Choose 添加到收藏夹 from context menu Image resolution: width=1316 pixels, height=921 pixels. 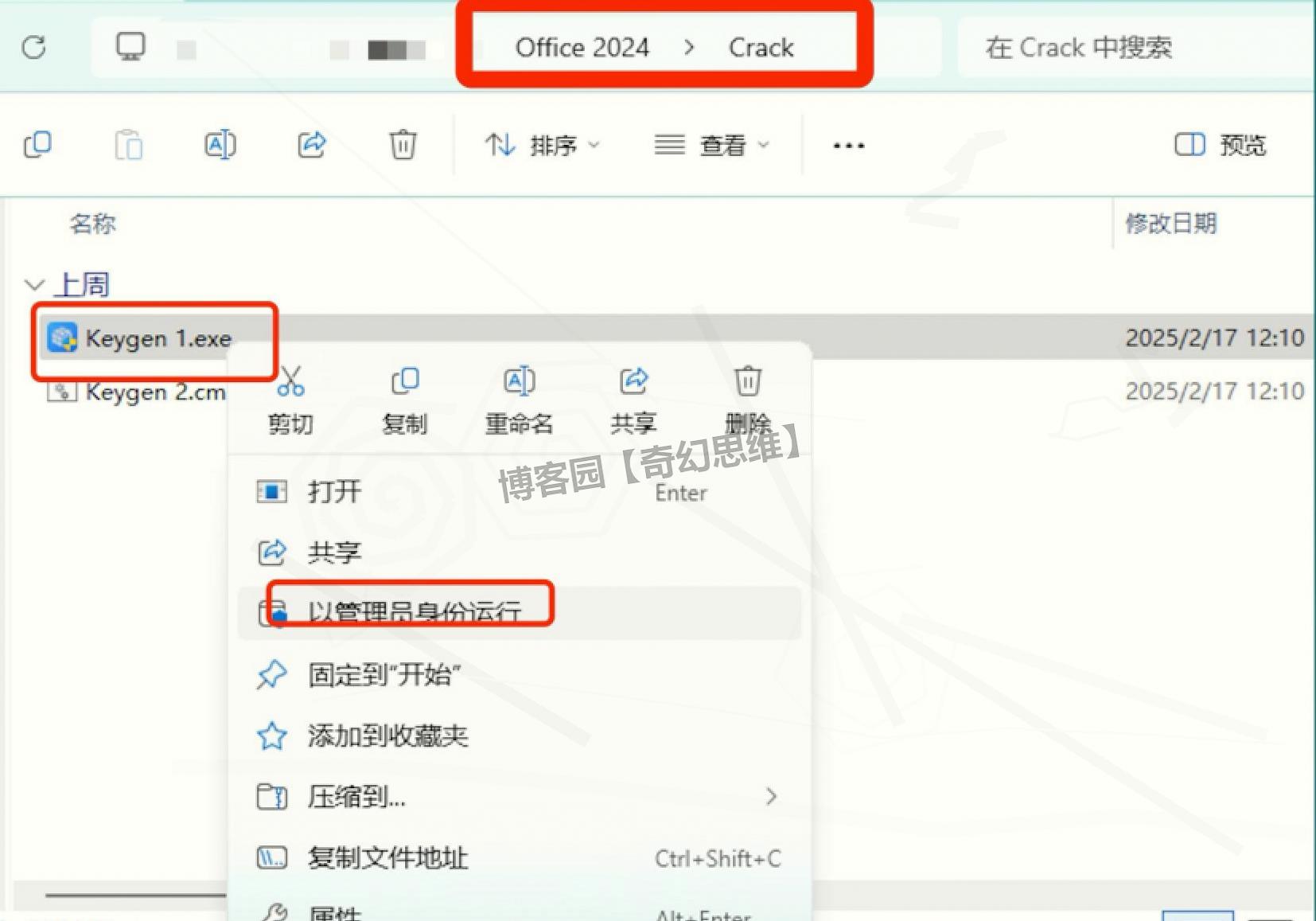(519, 736)
